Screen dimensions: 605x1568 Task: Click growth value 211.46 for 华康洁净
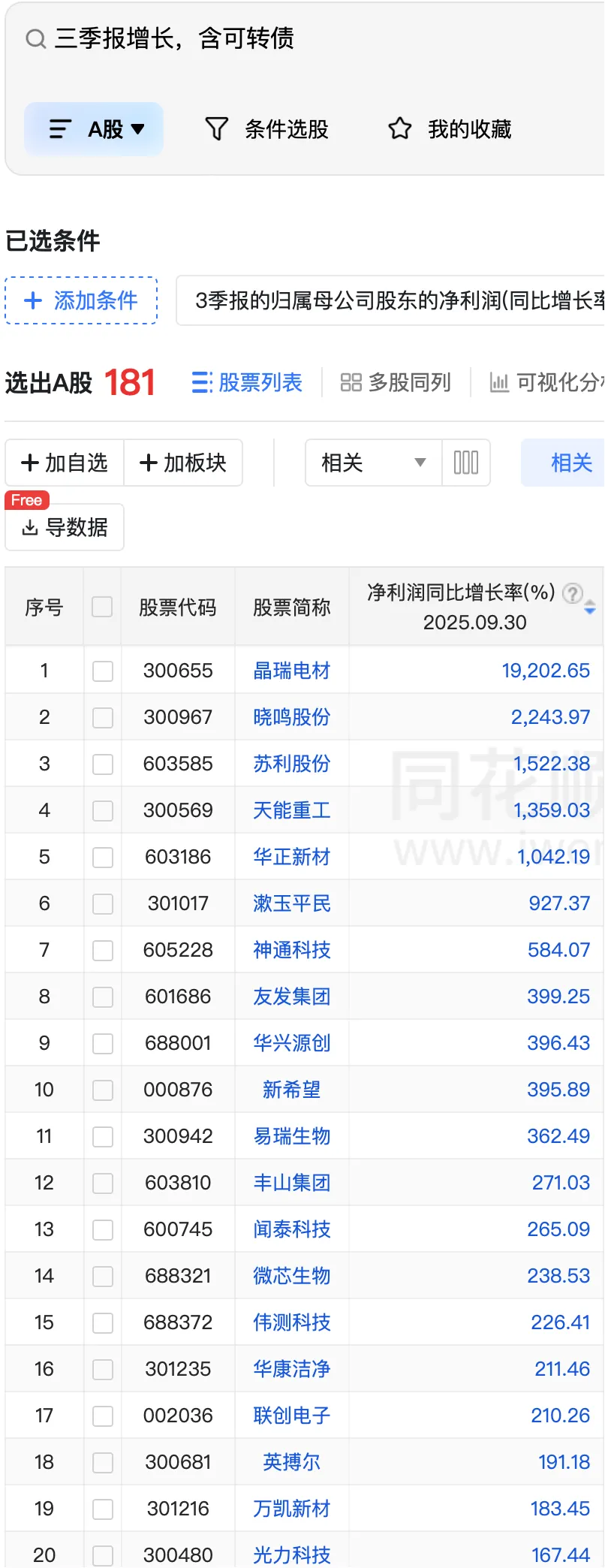tap(562, 1369)
